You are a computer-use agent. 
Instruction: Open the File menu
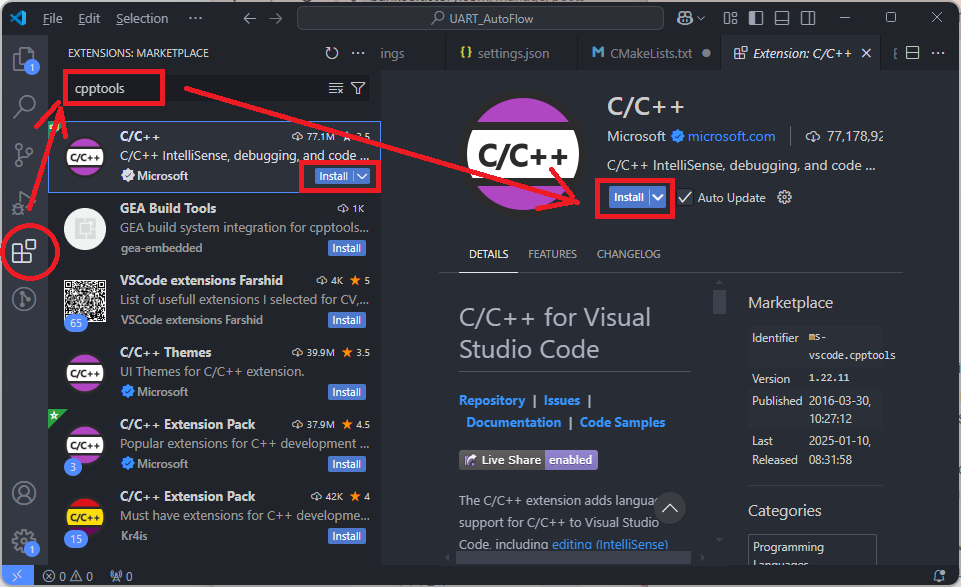coord(53,18)
